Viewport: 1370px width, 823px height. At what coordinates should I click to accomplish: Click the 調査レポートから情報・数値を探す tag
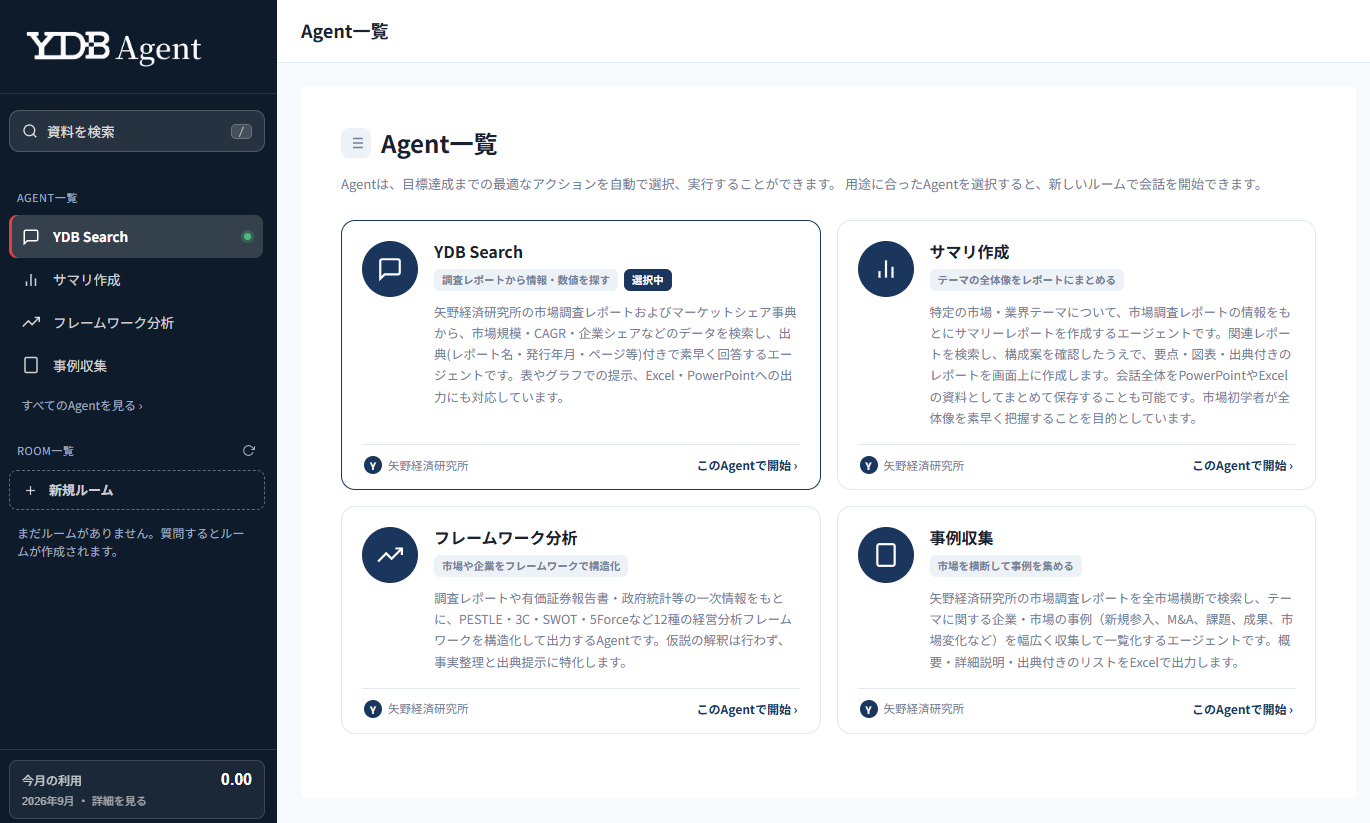click(526, 280)
